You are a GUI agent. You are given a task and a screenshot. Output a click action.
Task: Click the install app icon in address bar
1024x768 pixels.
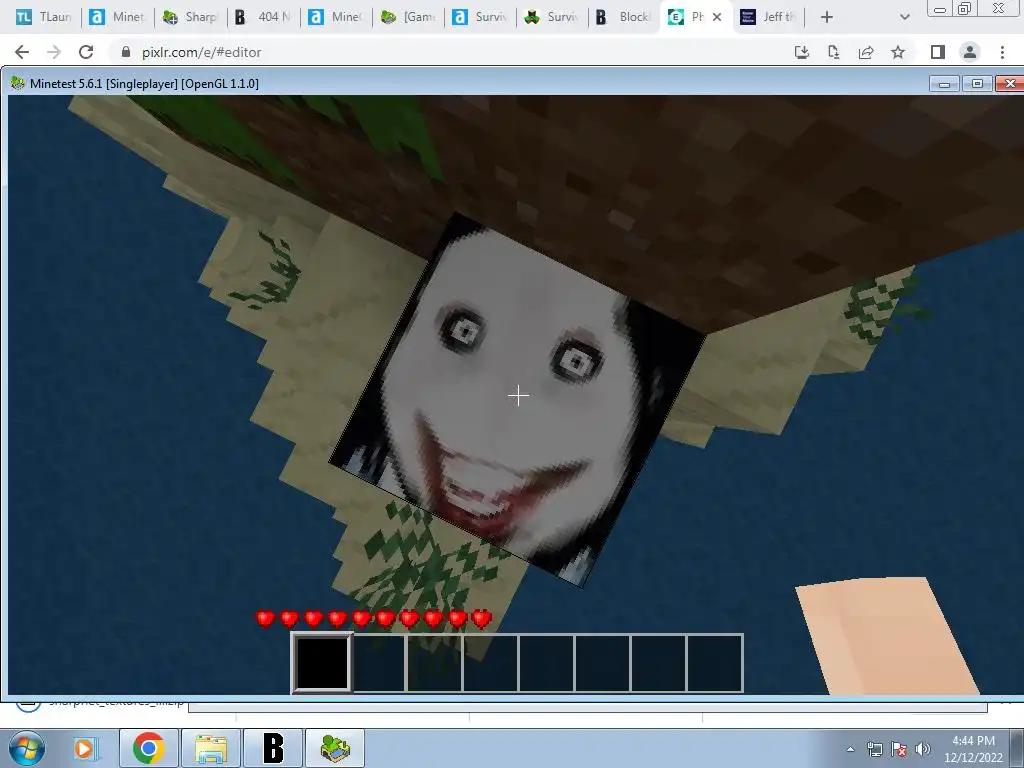[x=802, y=52]
